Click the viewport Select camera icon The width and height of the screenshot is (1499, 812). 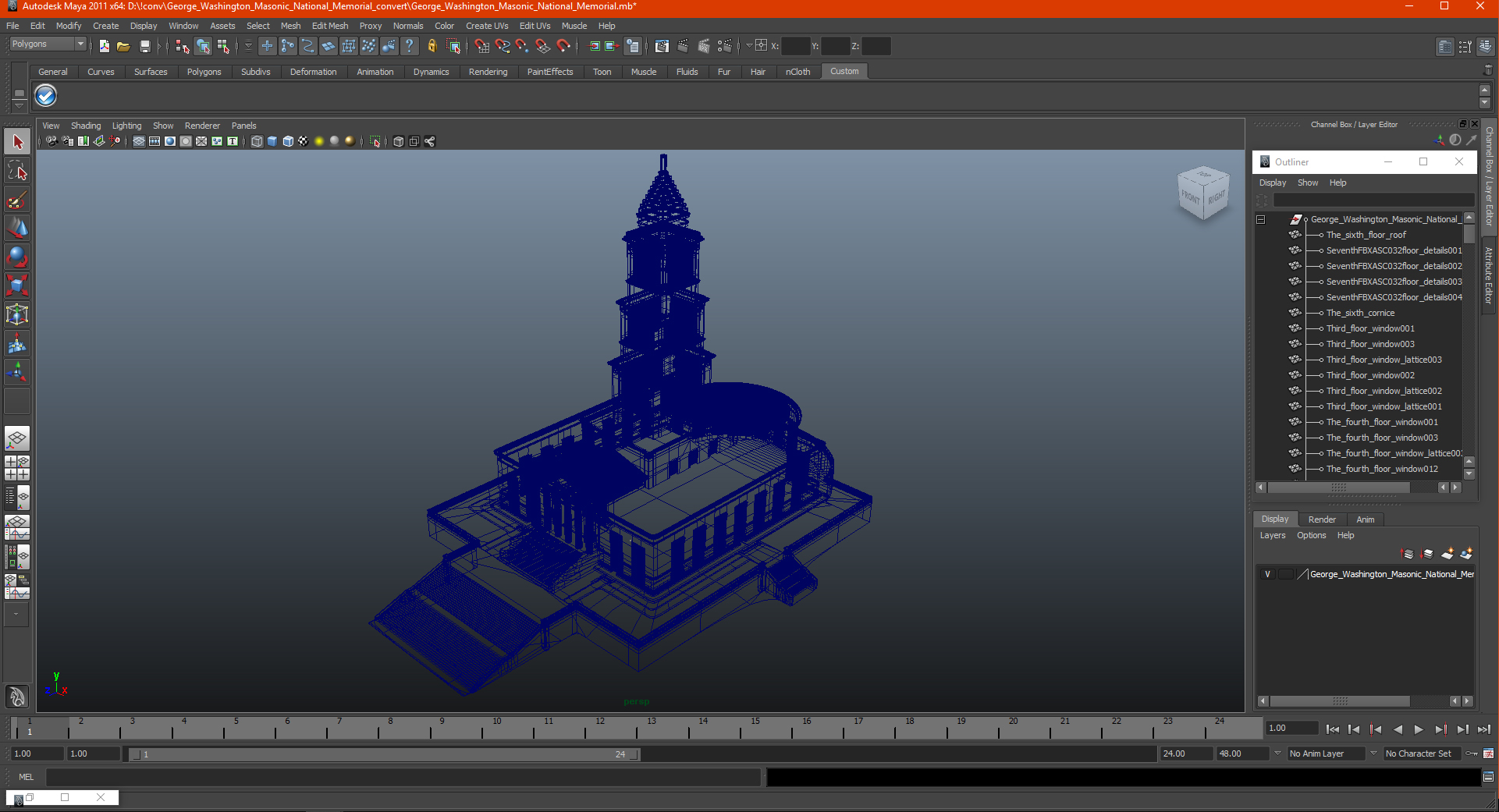(52, 141)
